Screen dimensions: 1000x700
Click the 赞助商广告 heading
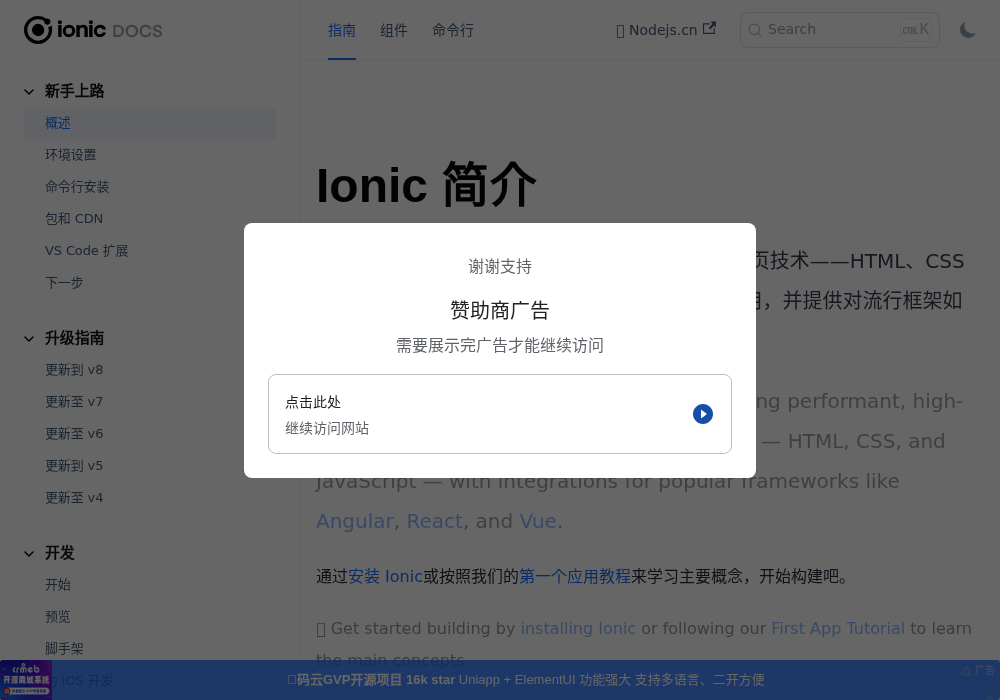pyautogui.click(x=499, y=310)
